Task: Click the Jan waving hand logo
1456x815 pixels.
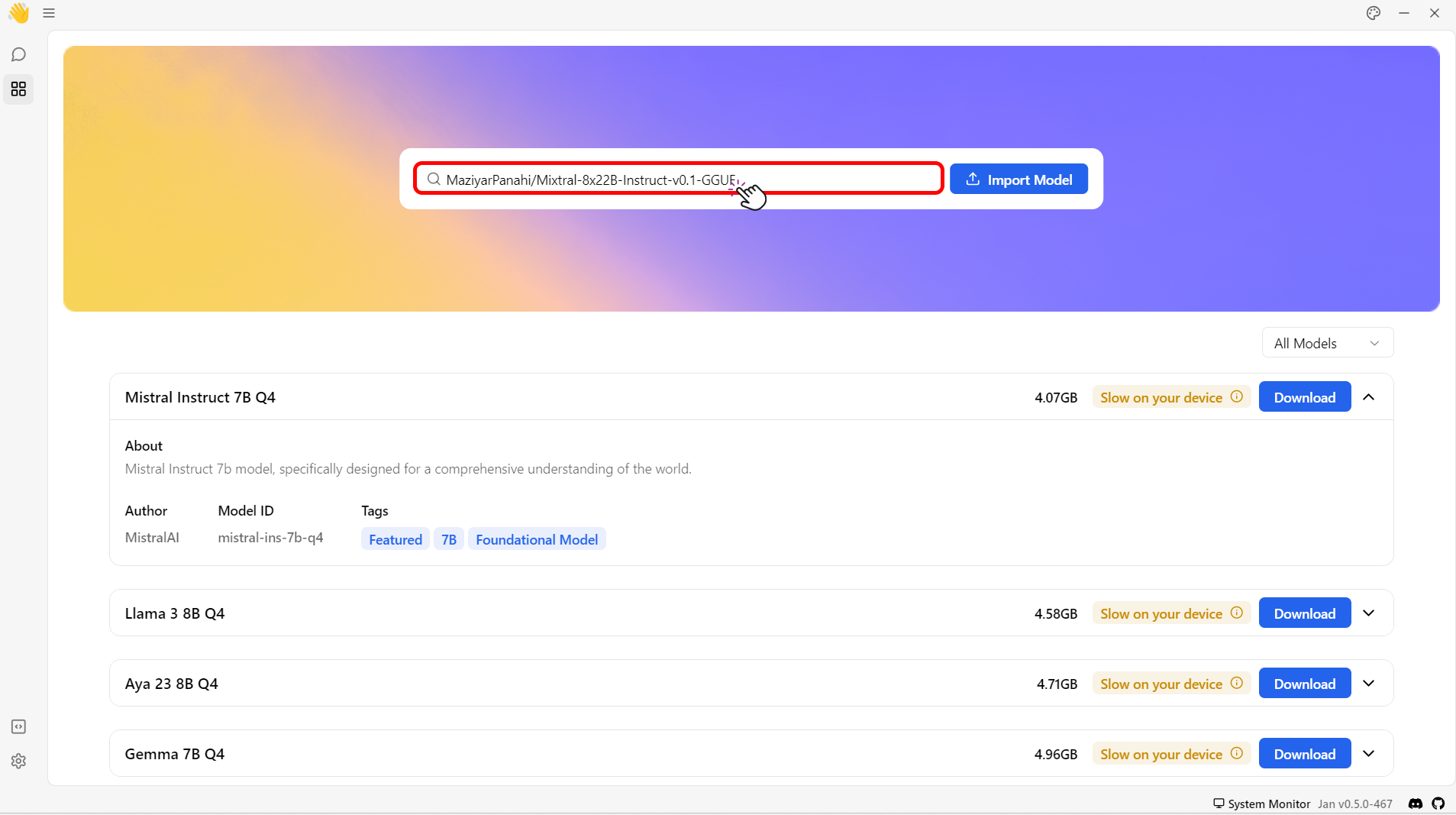Action: point(19,13)
